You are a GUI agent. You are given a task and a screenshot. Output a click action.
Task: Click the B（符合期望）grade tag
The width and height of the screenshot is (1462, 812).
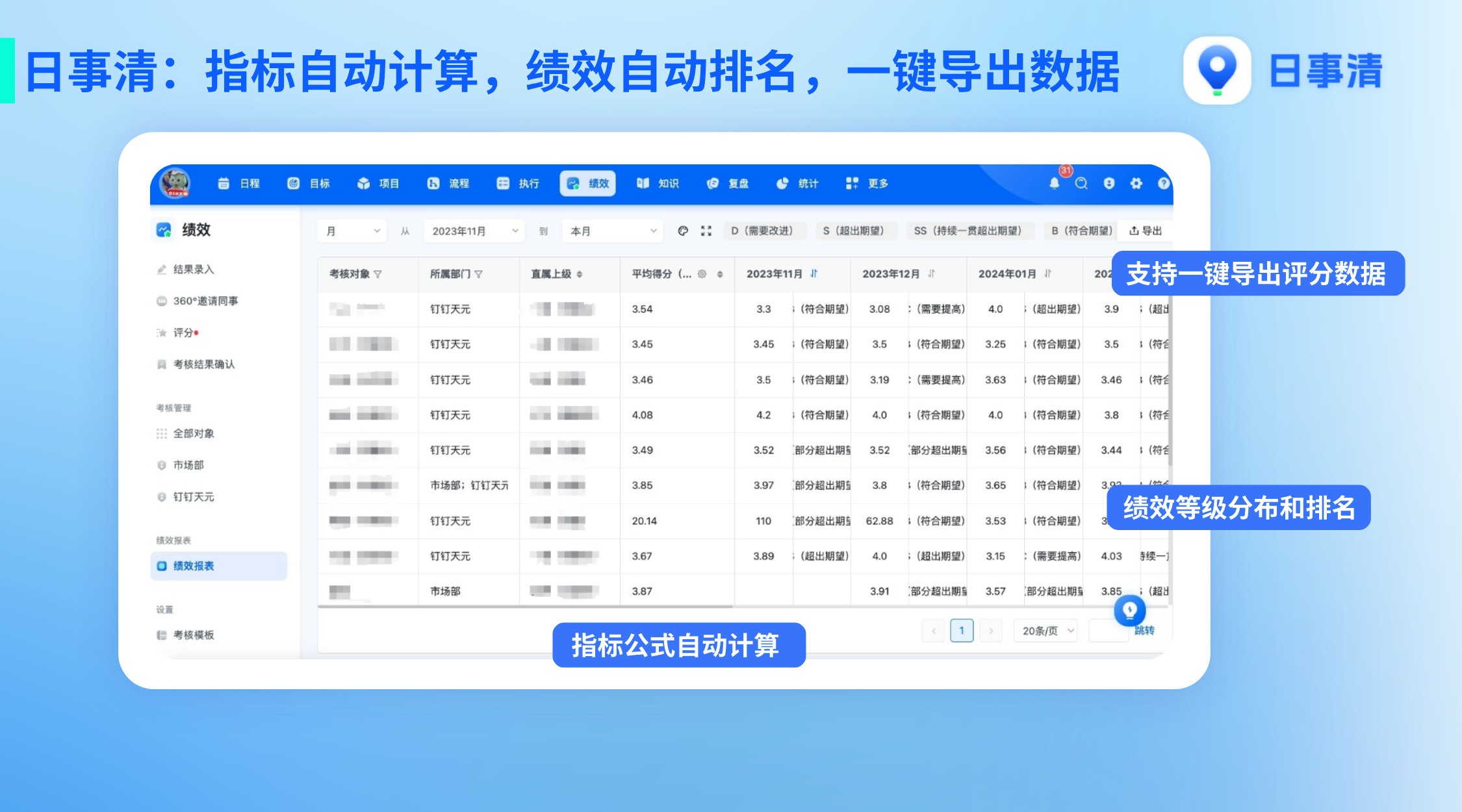[x=1082, y=231]
